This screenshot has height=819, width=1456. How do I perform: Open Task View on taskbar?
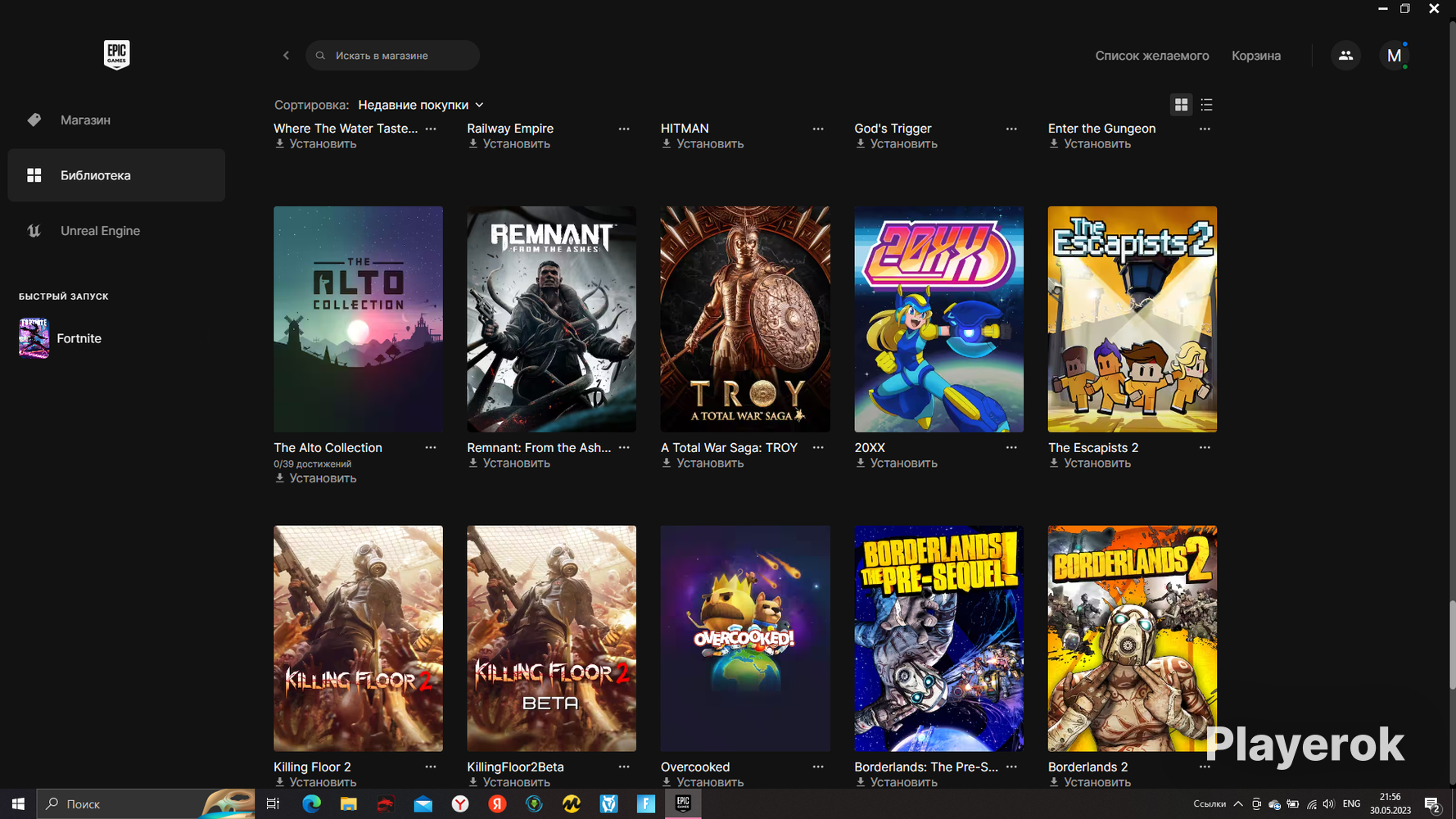point(273,804)
